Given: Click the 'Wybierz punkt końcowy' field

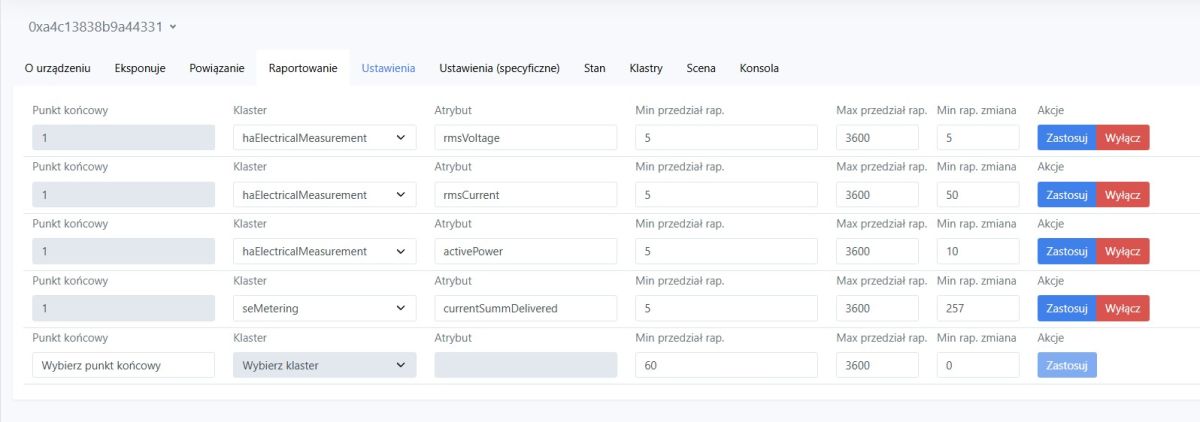Looking at the screenshot, I should (x=124, y=366).
